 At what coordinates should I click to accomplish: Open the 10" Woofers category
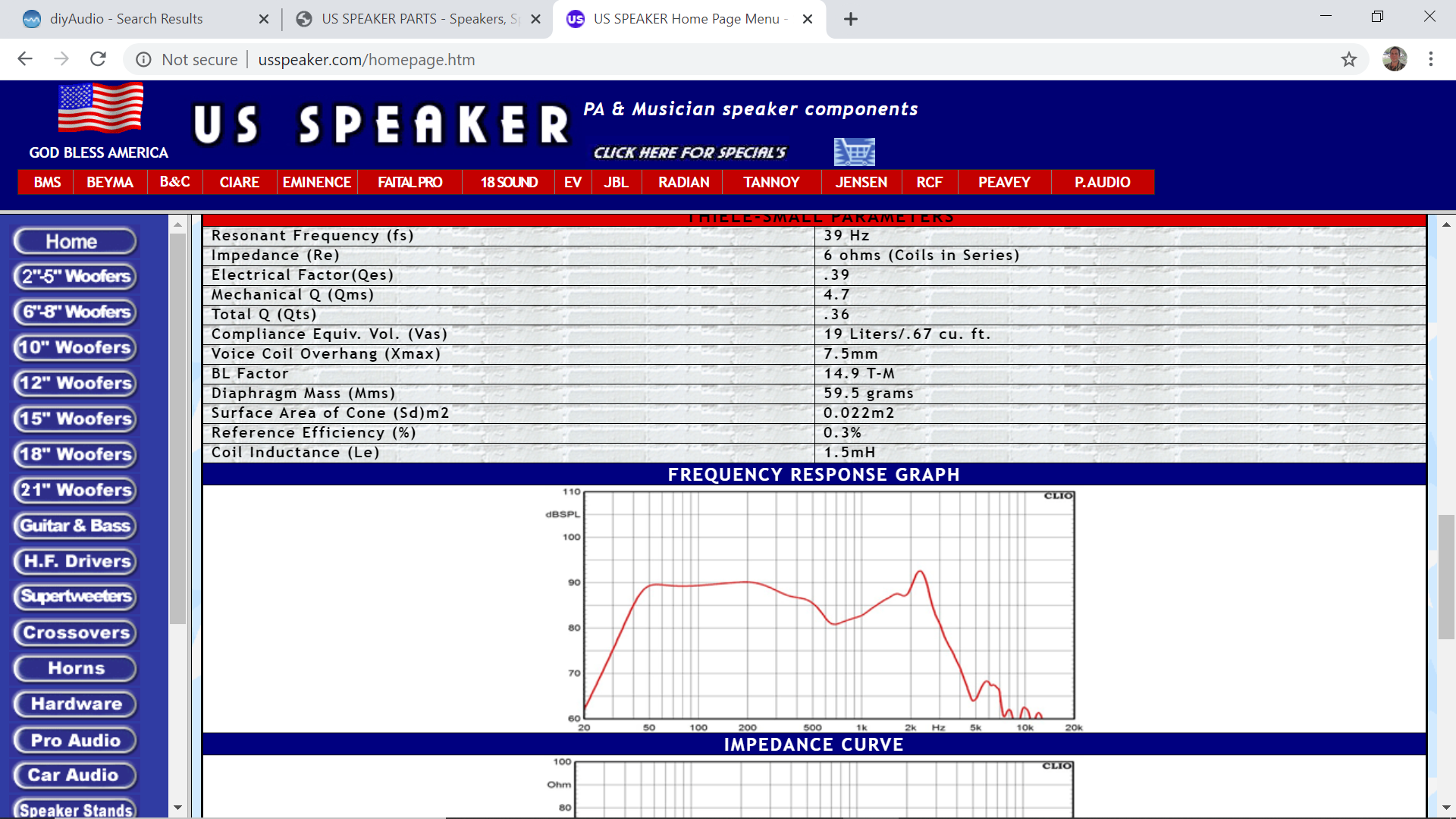[74, 347]
